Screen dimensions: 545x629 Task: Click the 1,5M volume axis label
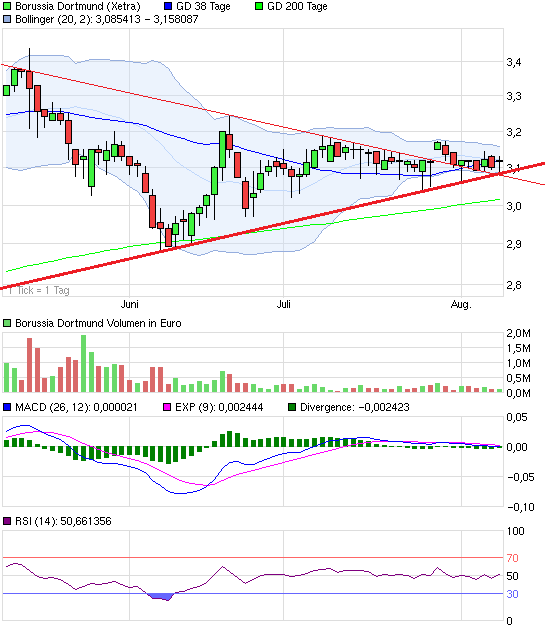click(518, 349)
